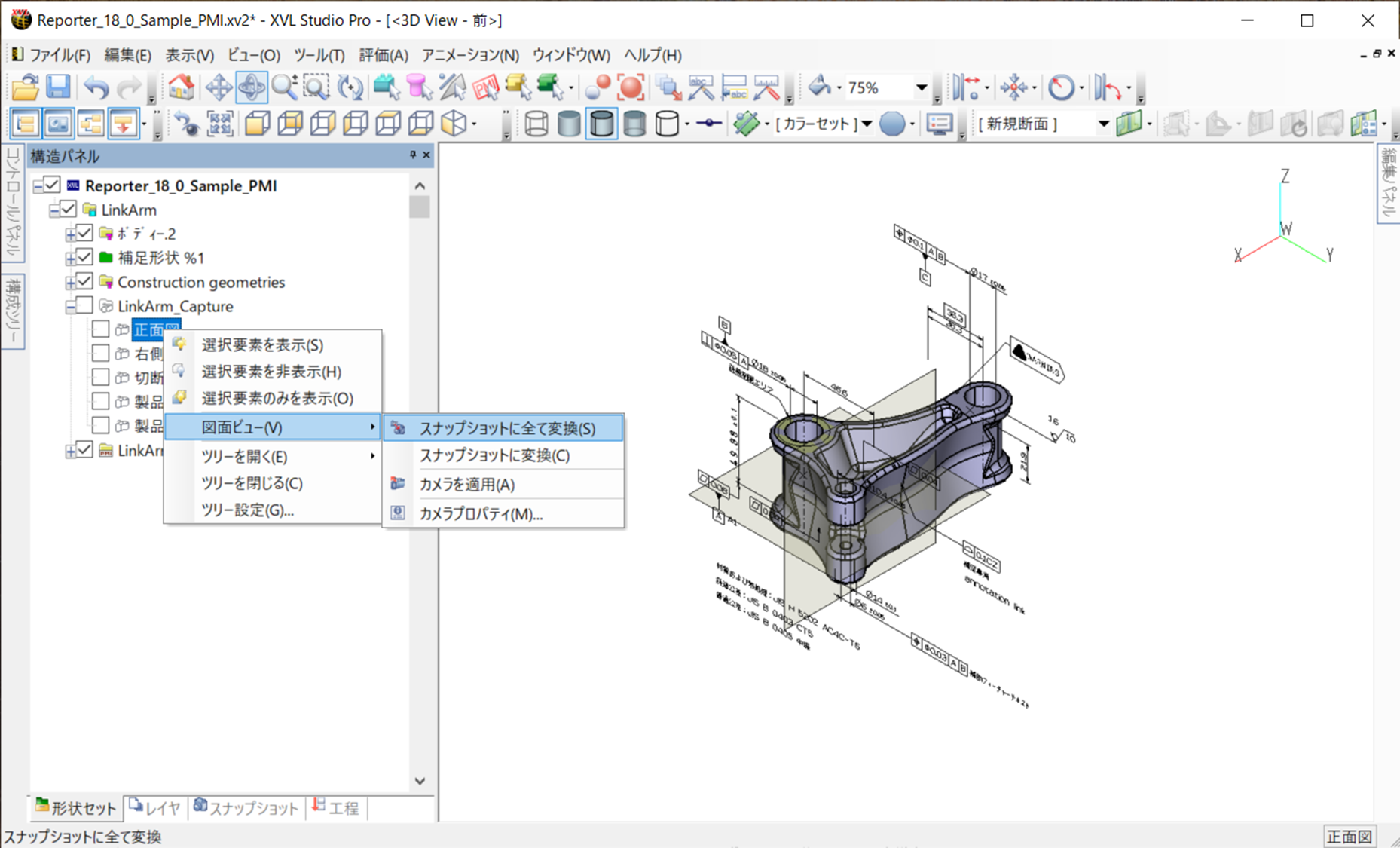The height and width of the screenshot is (848, 1400).
Task: Collapse the Reporter_18_0_Sample_PMI root node
Action: (38, 185)
